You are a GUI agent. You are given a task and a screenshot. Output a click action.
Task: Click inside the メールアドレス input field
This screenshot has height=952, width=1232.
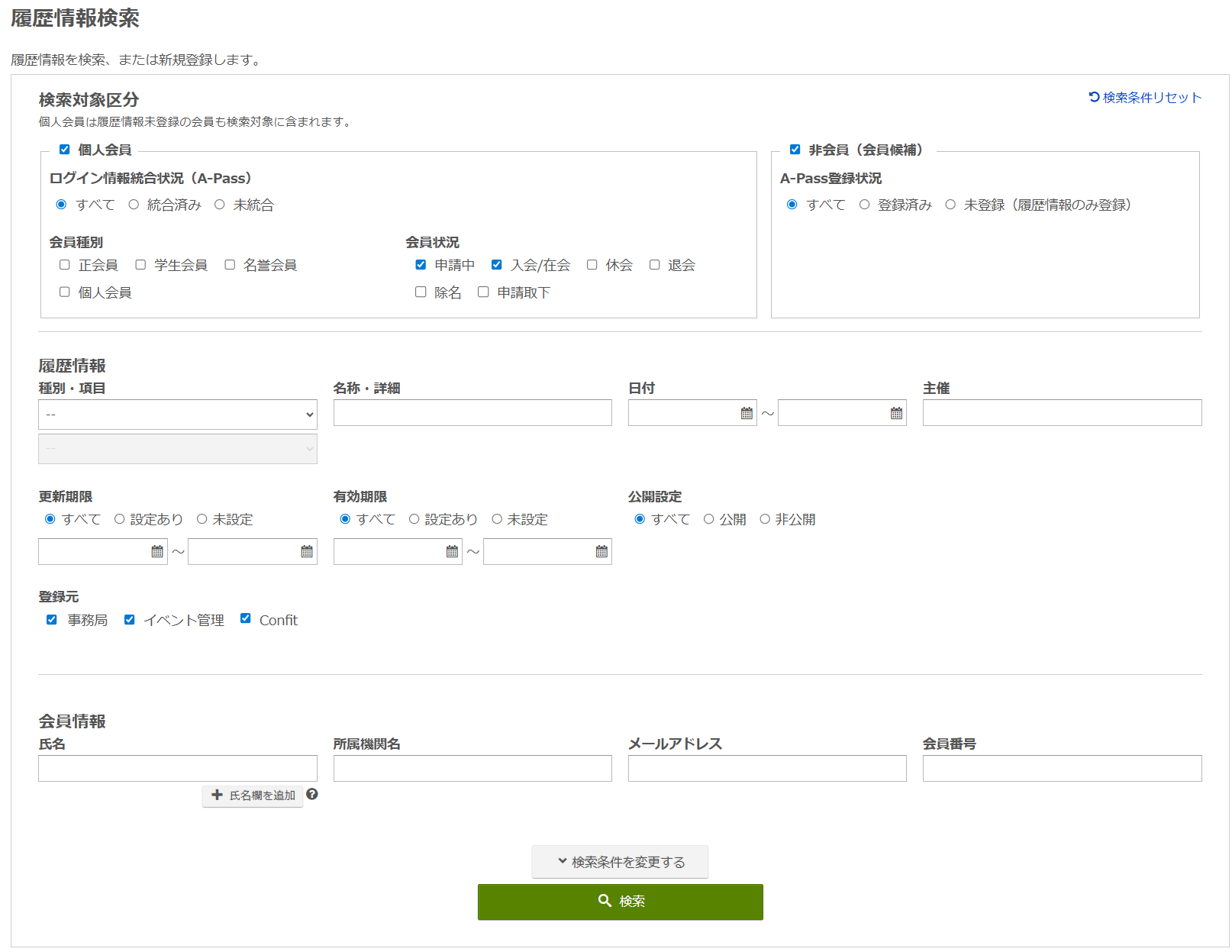point(766,768)
